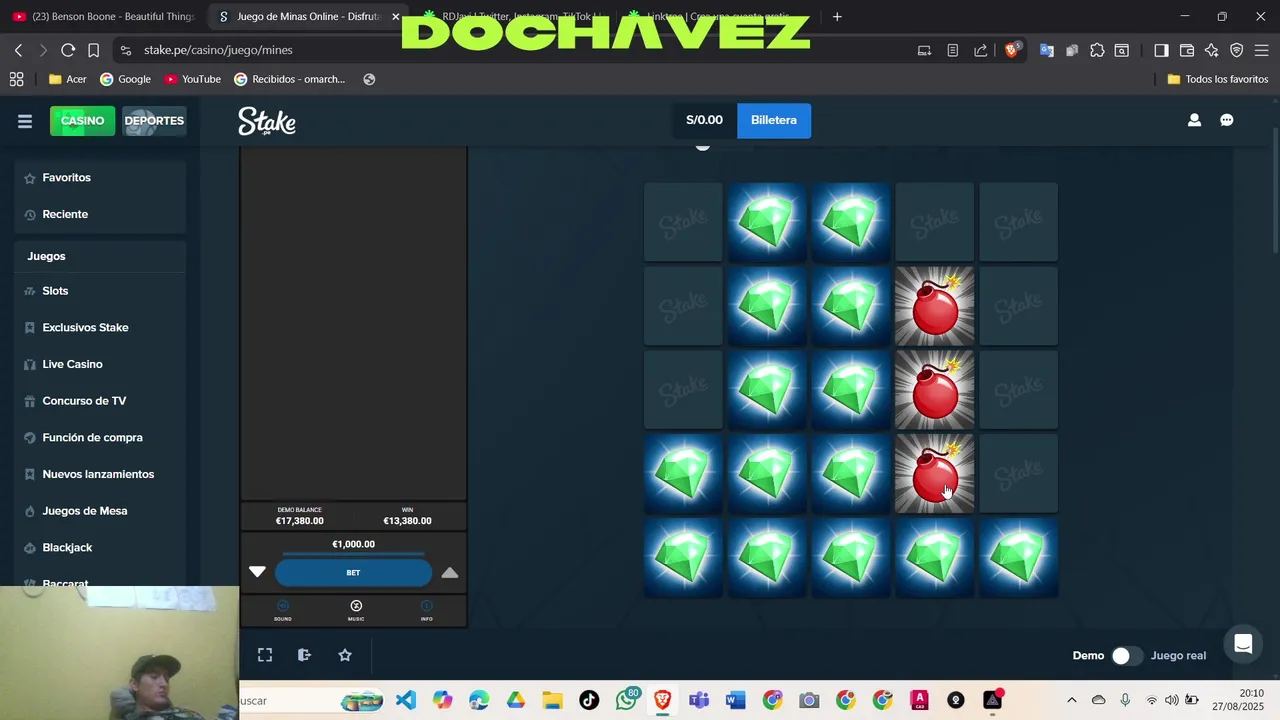Click the blue BET button
1280x720 pixels.
point(353,572)
